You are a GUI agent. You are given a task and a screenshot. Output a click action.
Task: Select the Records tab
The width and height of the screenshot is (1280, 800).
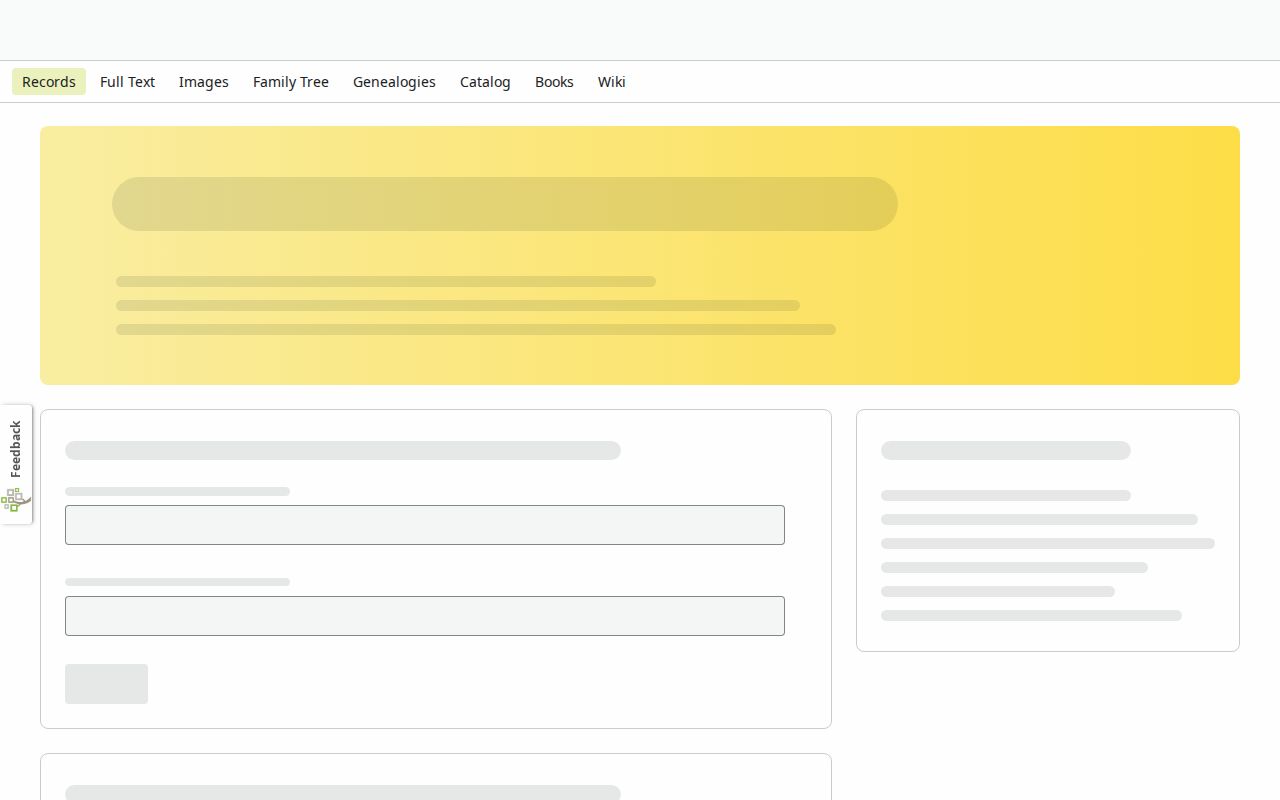tap(49, 82)
